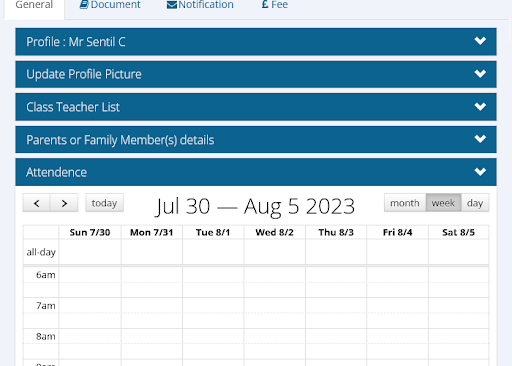Expand the Class Teacher List panel
The width and height of the screenshot is (512, 366).
pos(256,107)
